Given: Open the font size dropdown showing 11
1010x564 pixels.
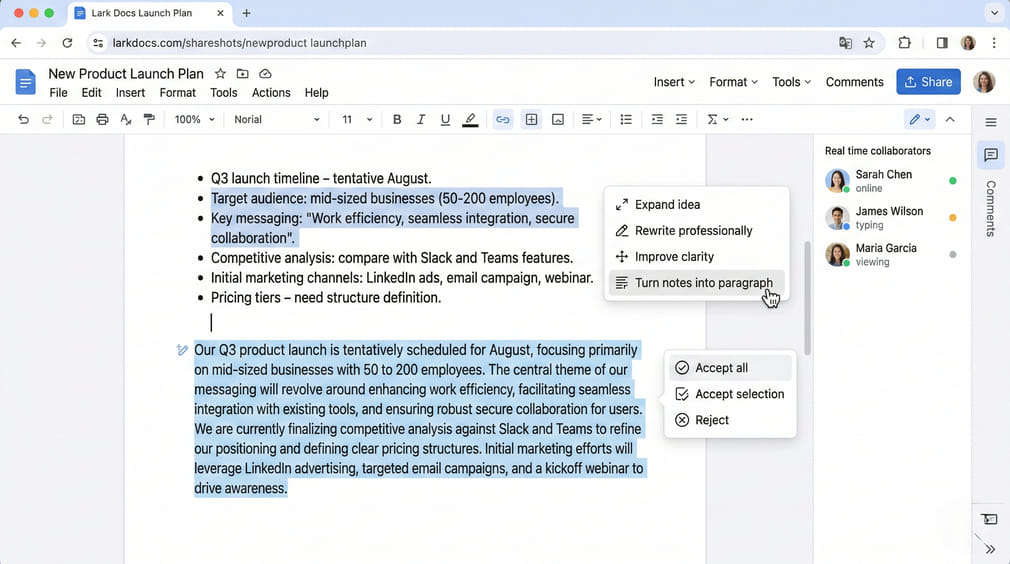Looking at the screenshot, I should coord(357,119).
